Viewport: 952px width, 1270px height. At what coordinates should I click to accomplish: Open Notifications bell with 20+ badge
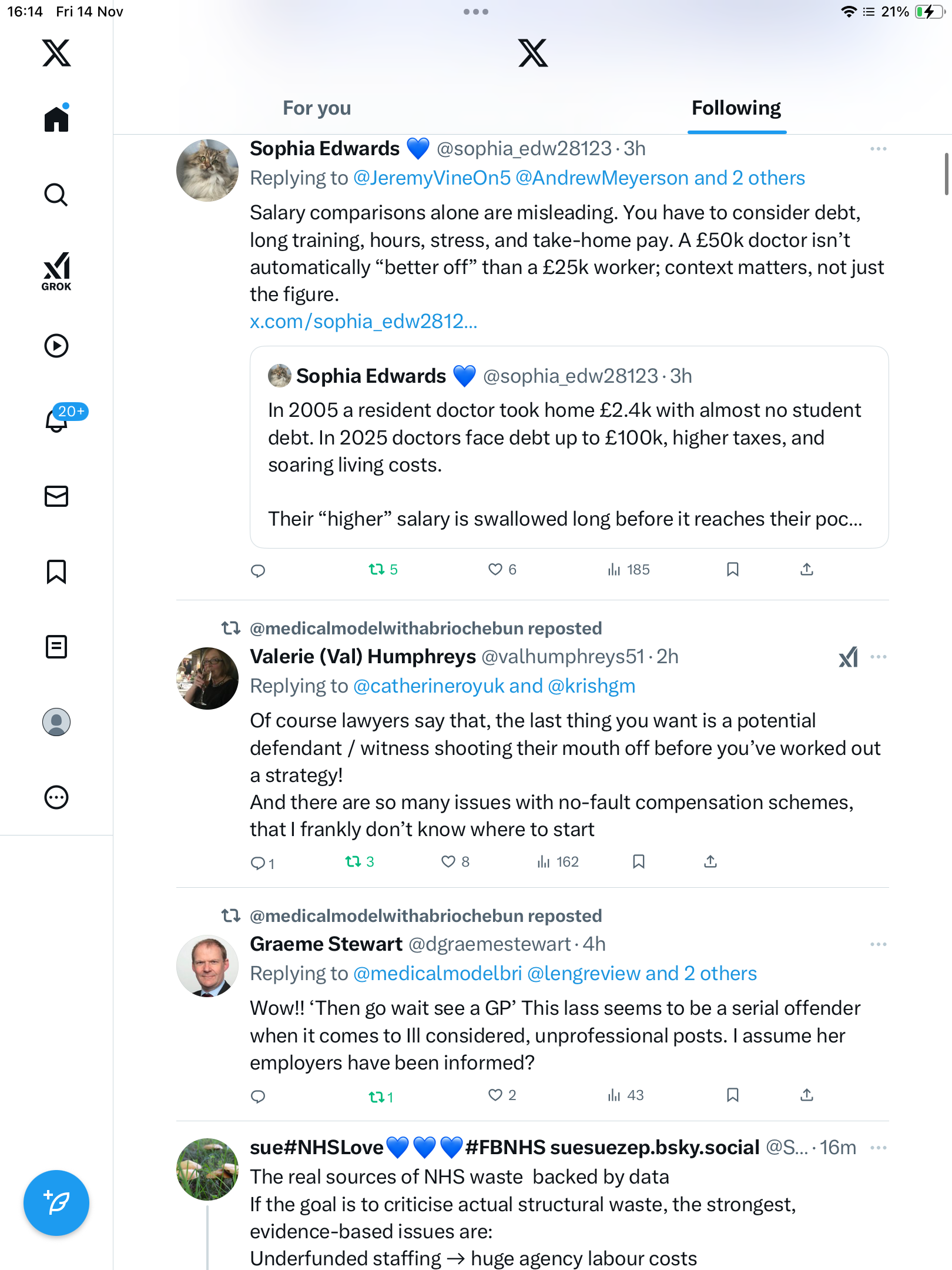pyautogui.click(x=58, y=420)
